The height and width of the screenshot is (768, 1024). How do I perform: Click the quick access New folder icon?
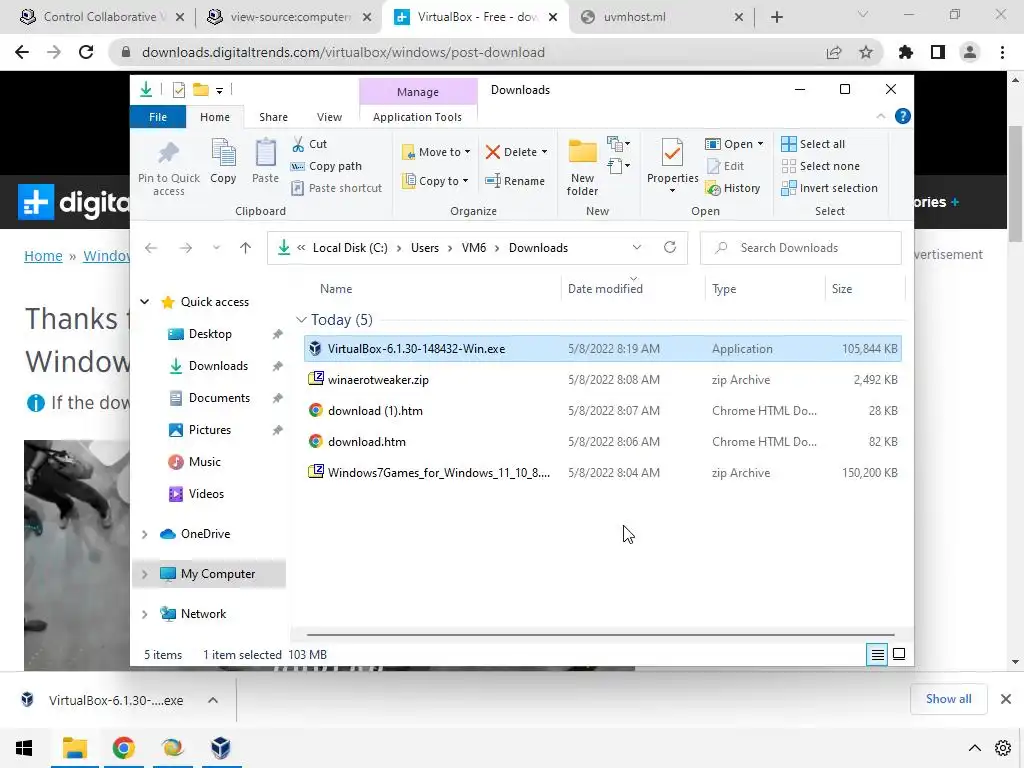[200, 90]
